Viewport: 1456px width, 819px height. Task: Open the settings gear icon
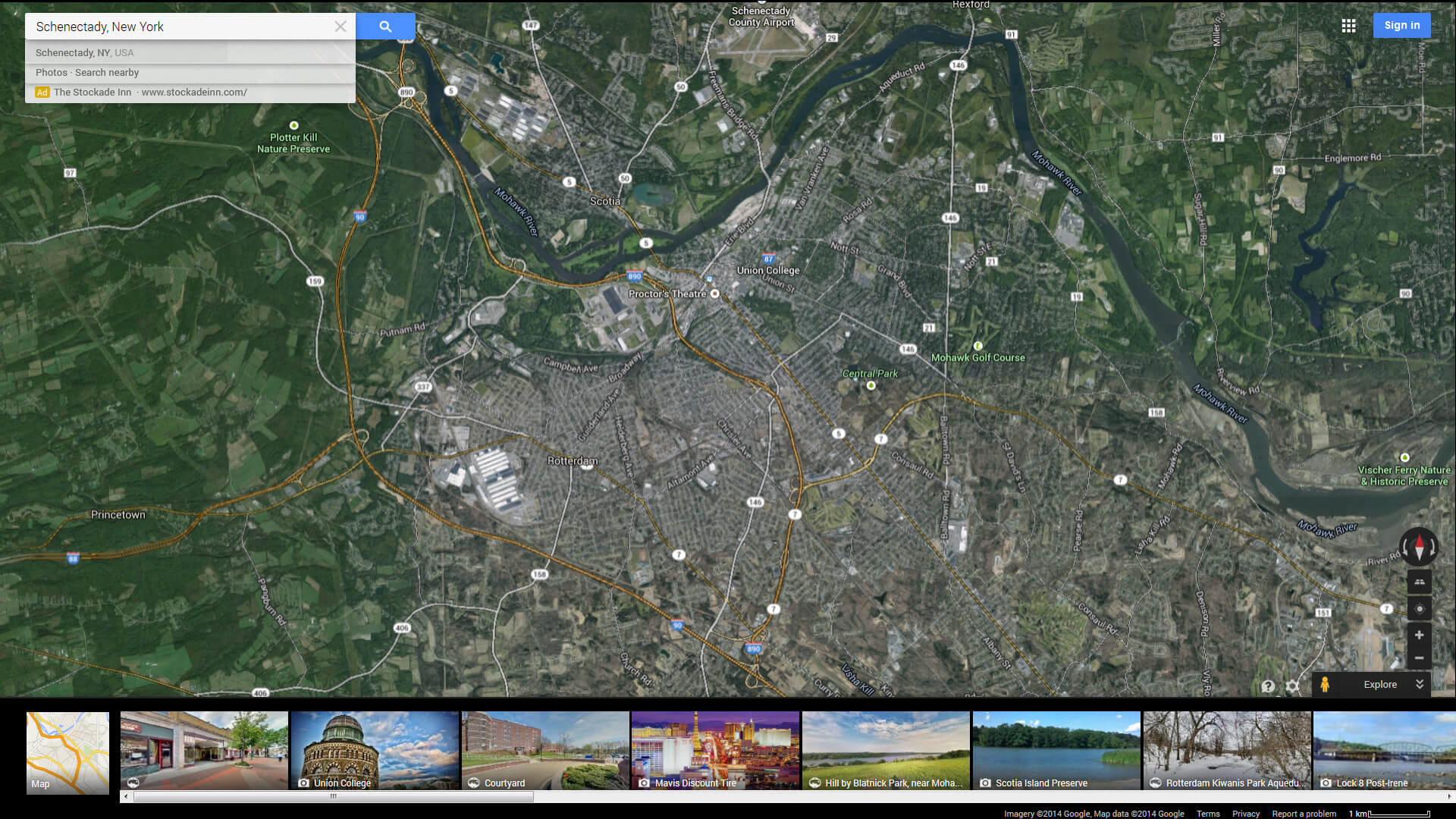(1292, 686)
